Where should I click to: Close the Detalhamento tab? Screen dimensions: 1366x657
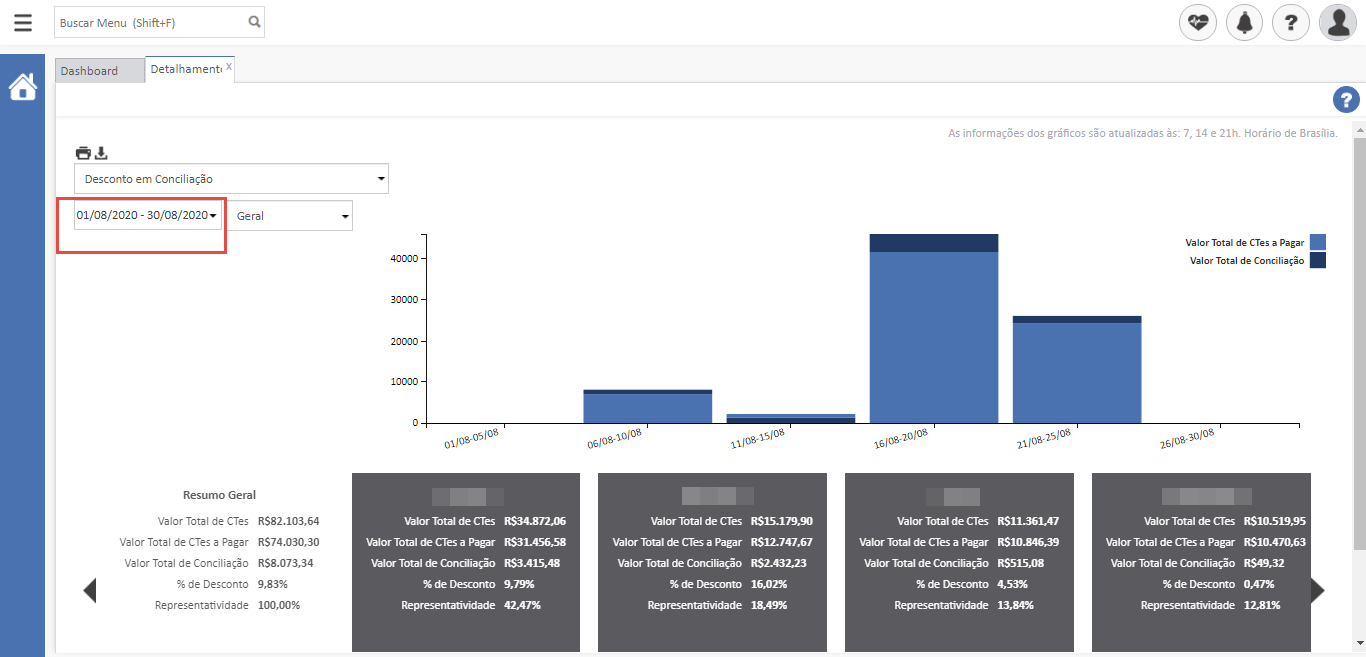[229, 67]
